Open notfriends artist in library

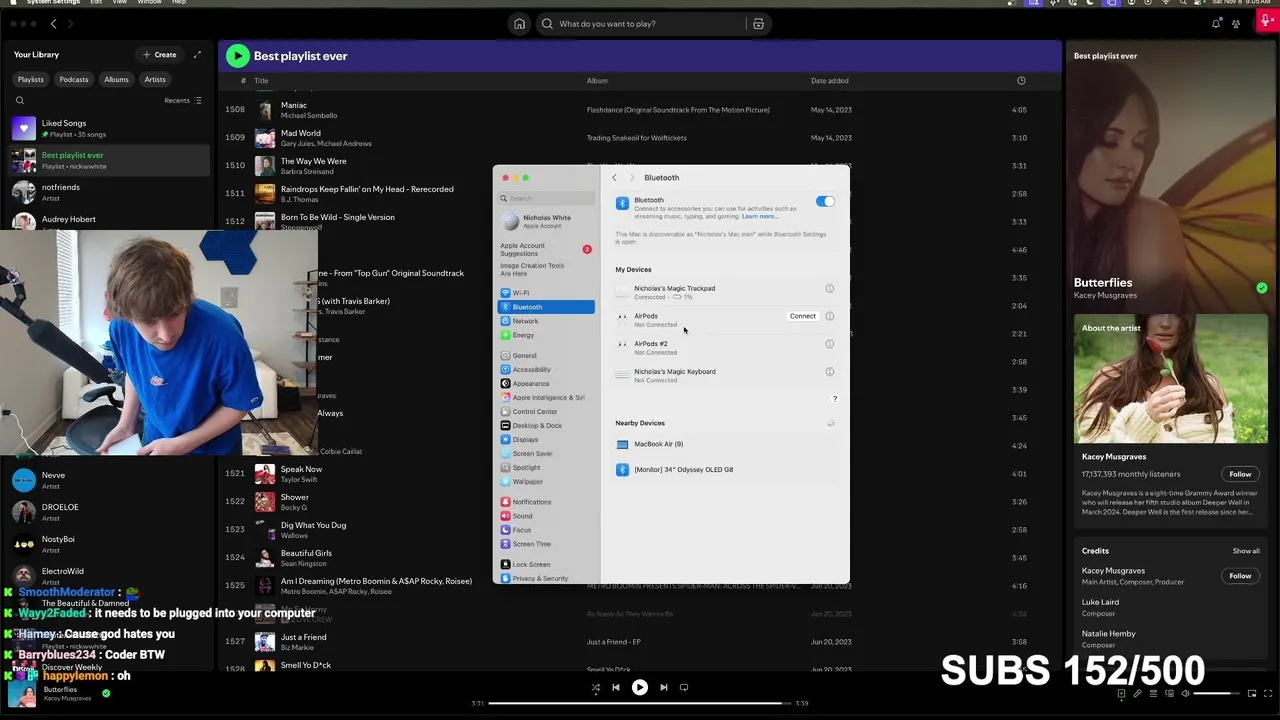108,192
